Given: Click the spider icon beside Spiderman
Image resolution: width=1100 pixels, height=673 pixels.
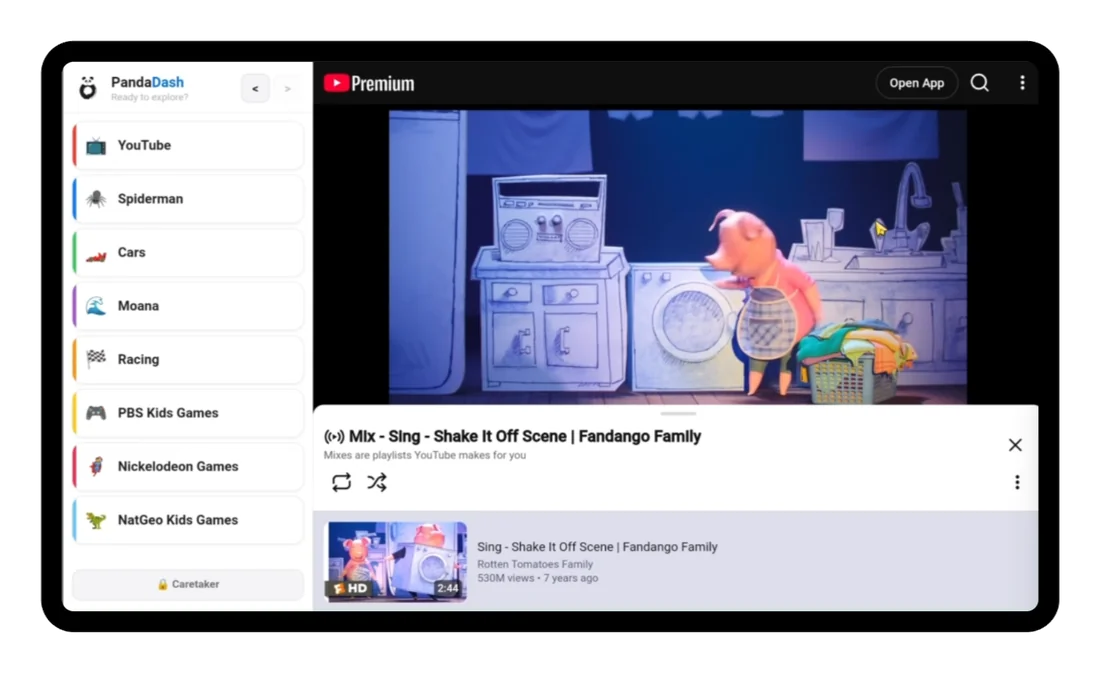Looking at the screenshot, I should (96, 199).
